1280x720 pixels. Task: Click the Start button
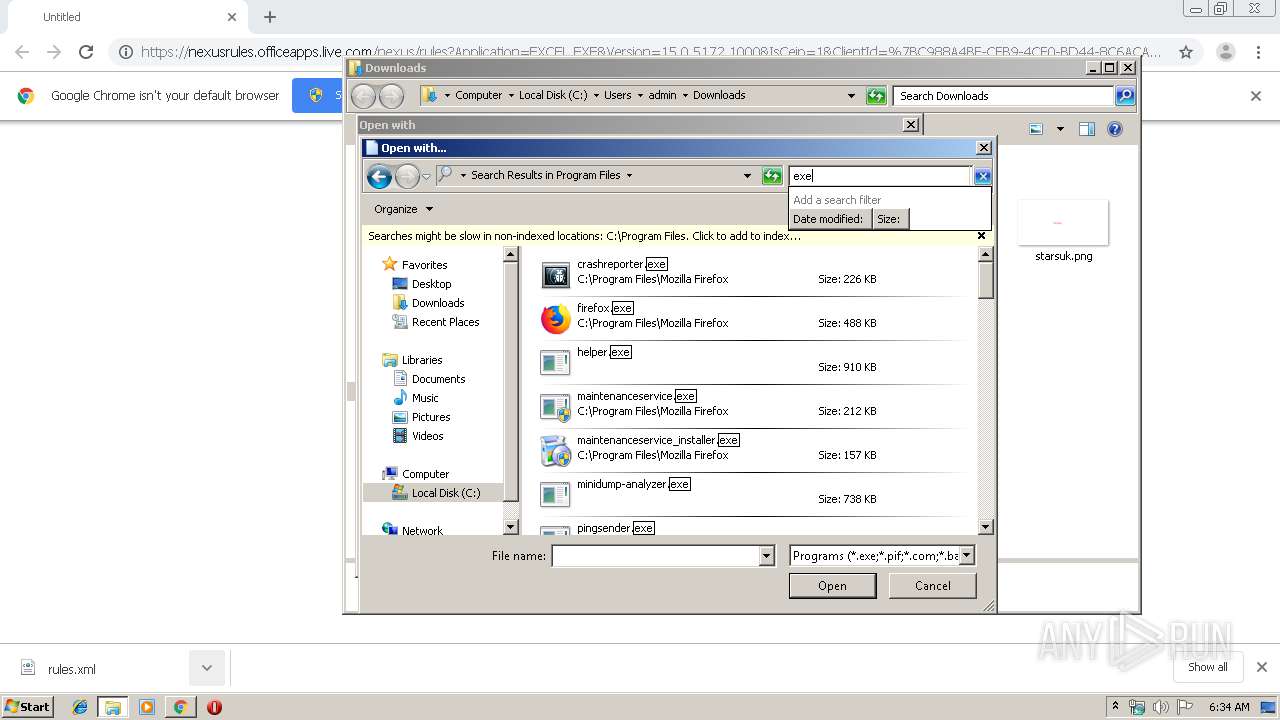pos(28,706)
